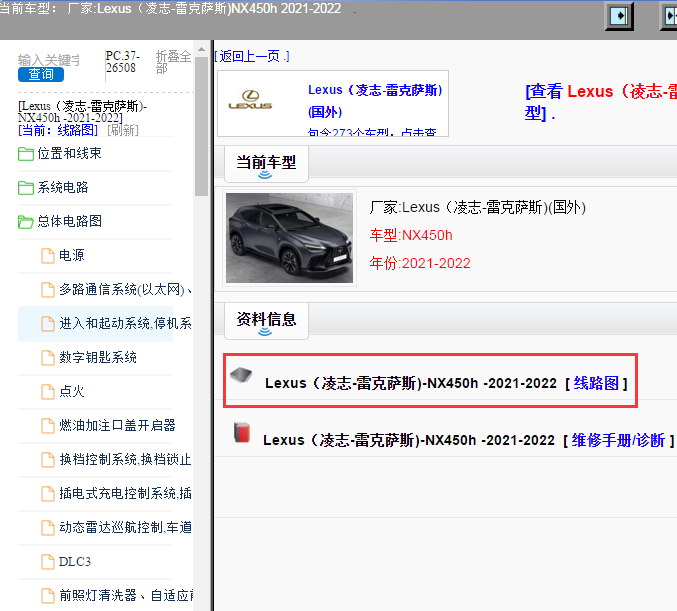Click the document icon beside 动态雷达巡航控制
The image size is (677, 611).
(x=47, y=528)
